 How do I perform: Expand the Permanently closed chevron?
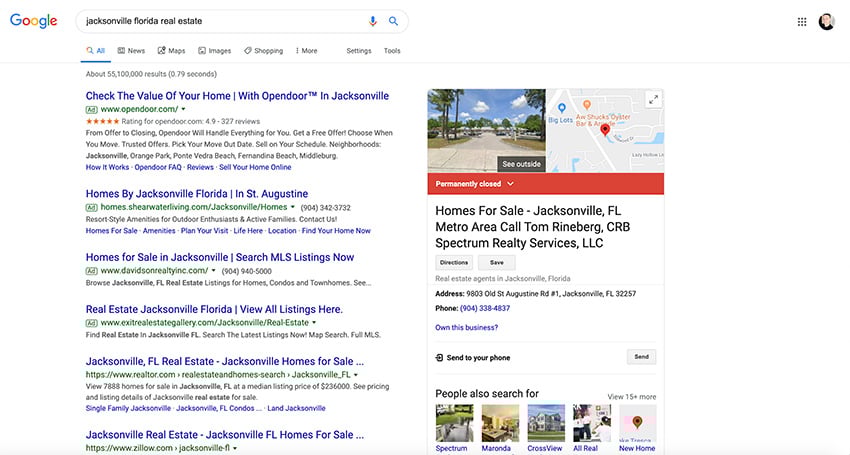pos(510,184)
